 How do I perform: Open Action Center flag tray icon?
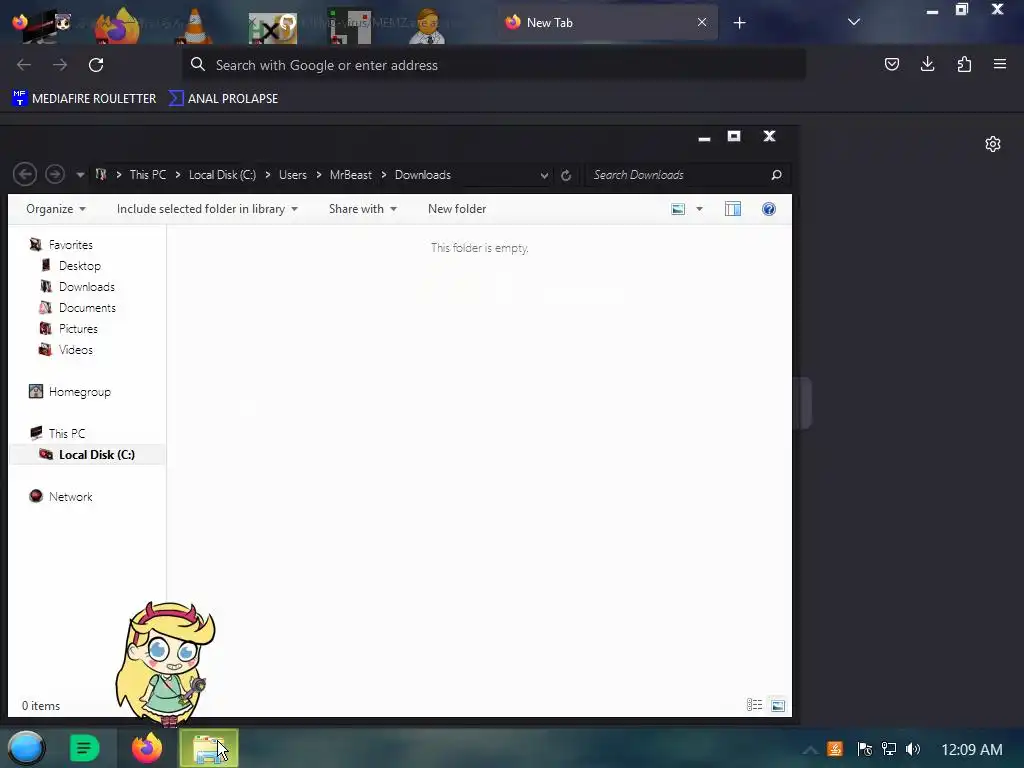[865, 749]
